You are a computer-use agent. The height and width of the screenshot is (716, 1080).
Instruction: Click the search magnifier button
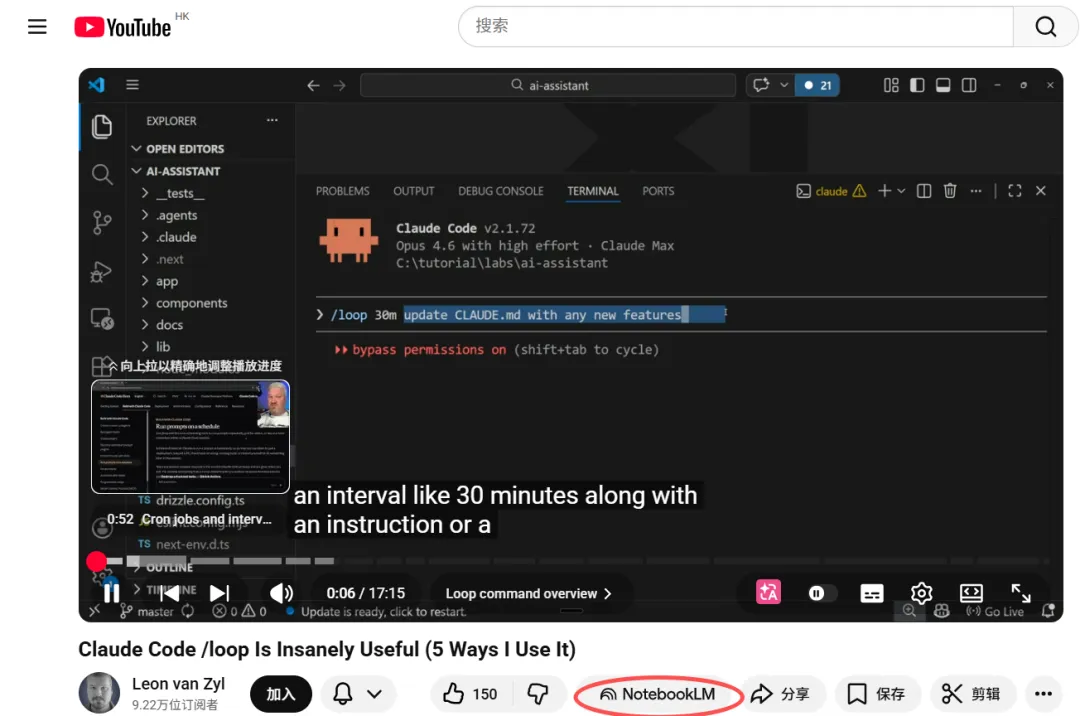click(1046, 26)
